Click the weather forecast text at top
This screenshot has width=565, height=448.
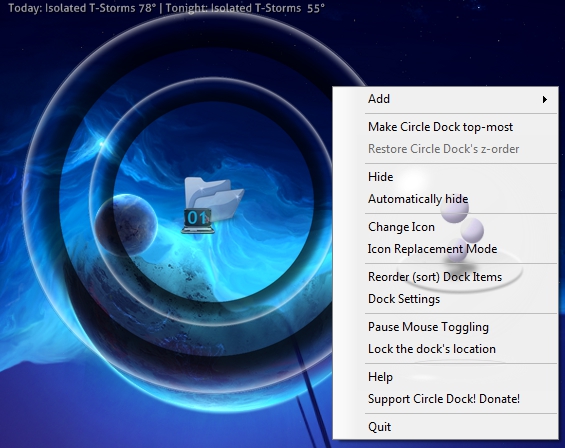coord(166,8)
